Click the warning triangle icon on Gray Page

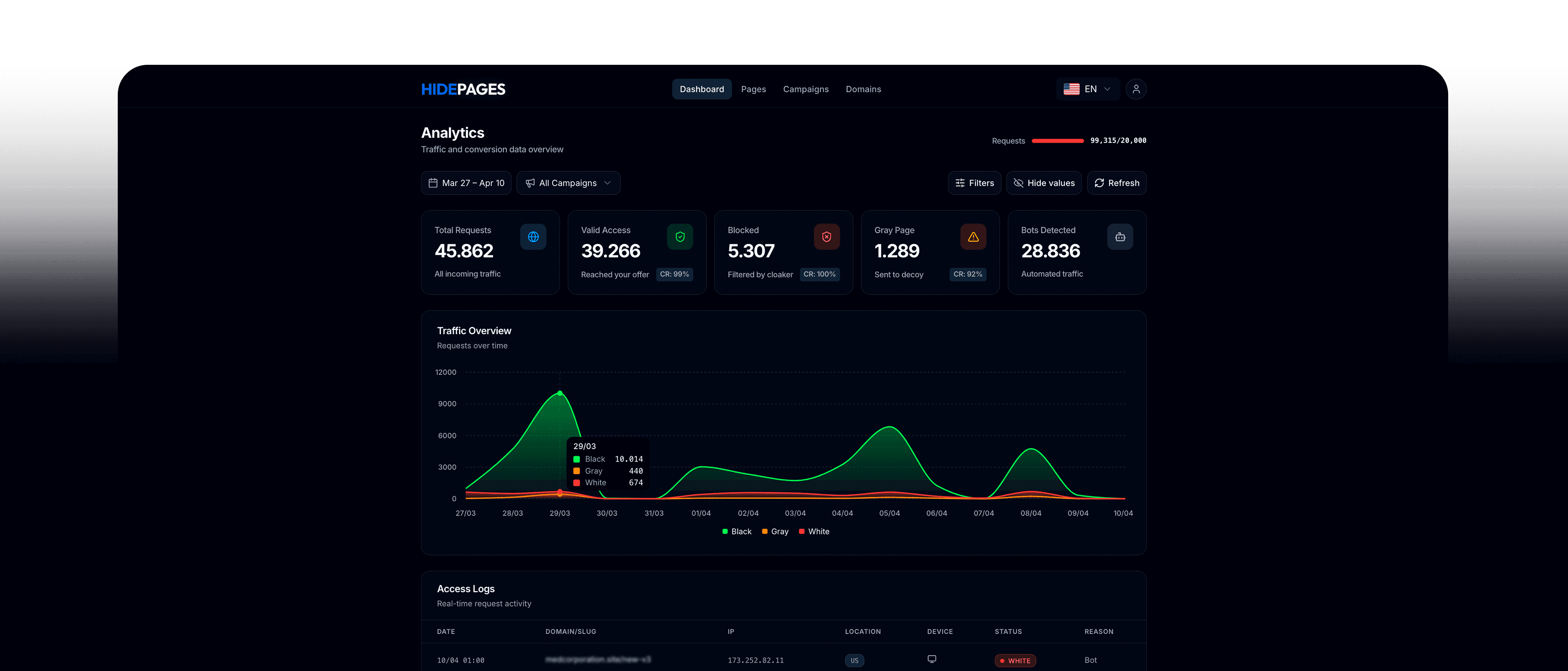click(x=973, y=237)
